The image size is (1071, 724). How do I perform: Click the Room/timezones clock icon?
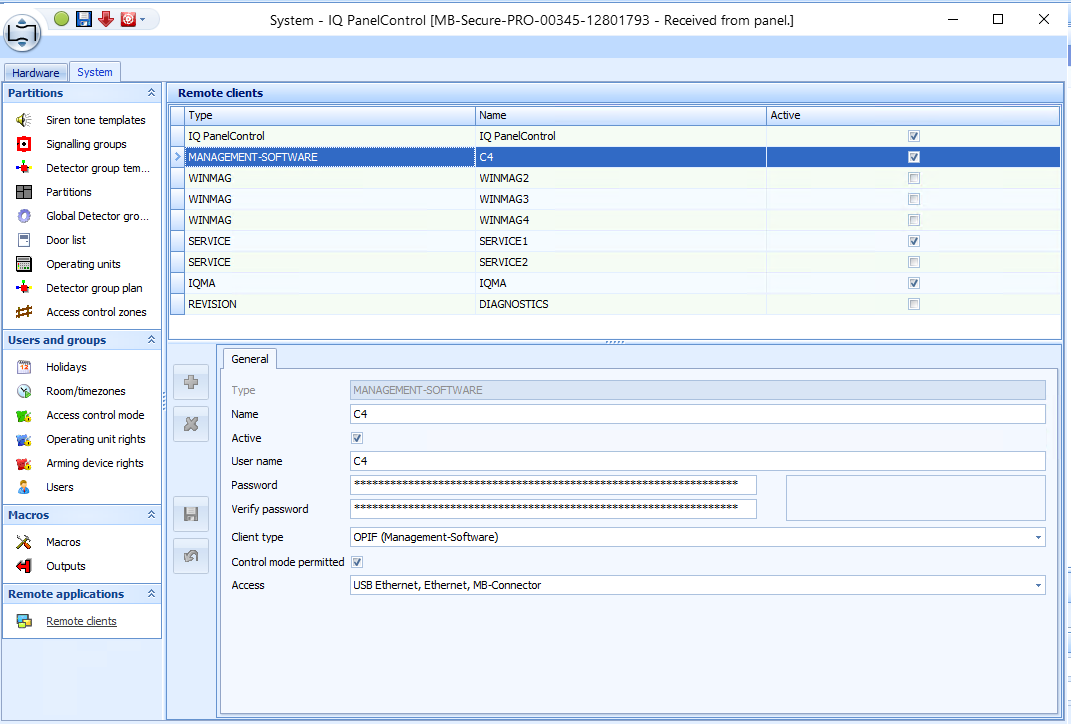click(x=24, y=391)
